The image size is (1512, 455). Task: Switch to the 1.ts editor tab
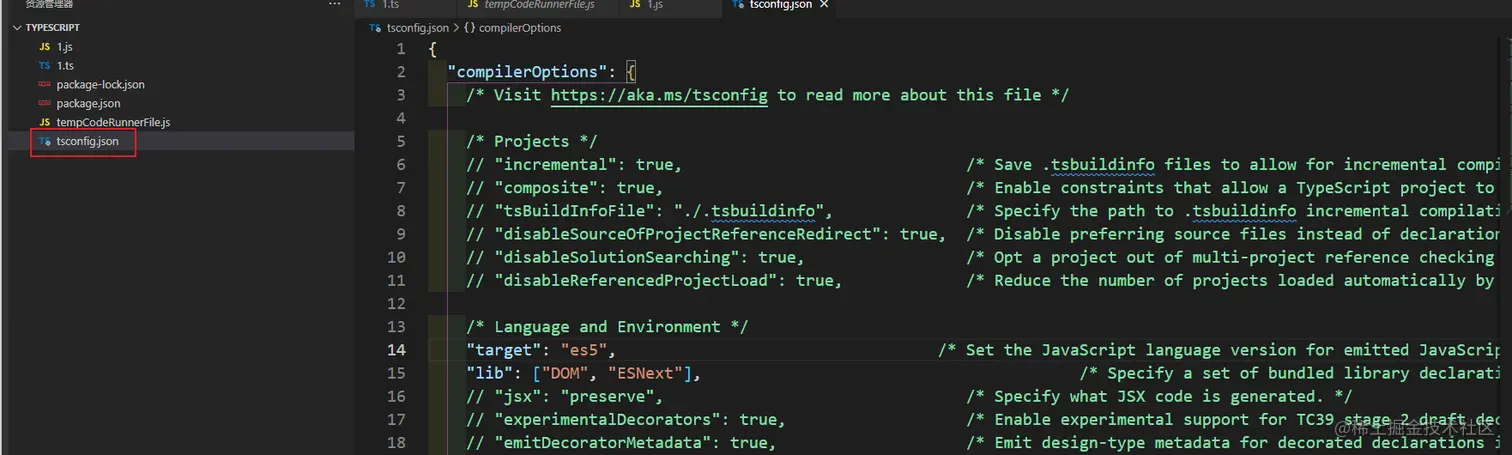click(x=390, y=5)
